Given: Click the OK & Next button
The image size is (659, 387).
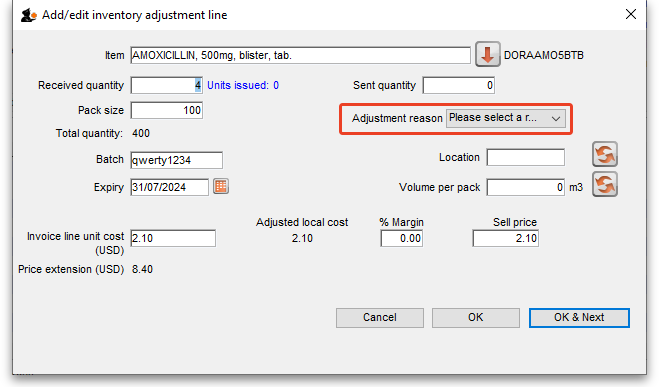Looking at the screenshot, I should point(579,318).
